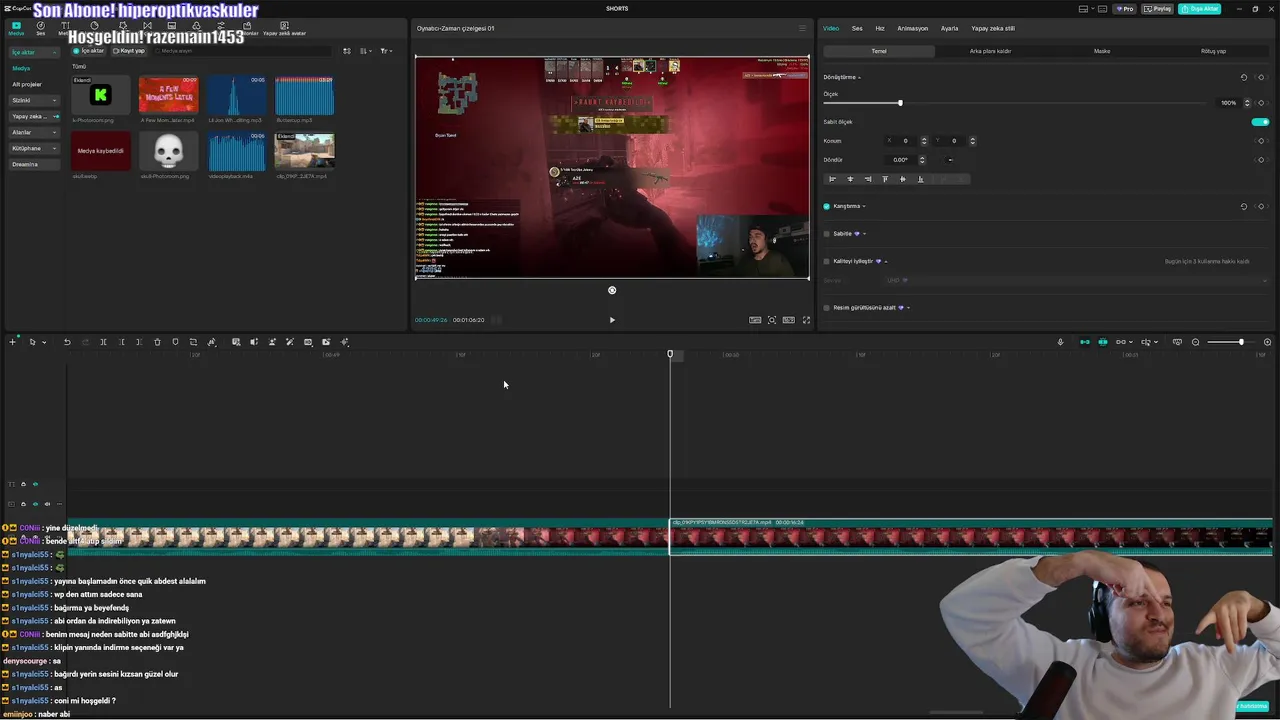Align the clip to horizontal center
Viewport: 1280px width, 720px height.
point(850,179)
